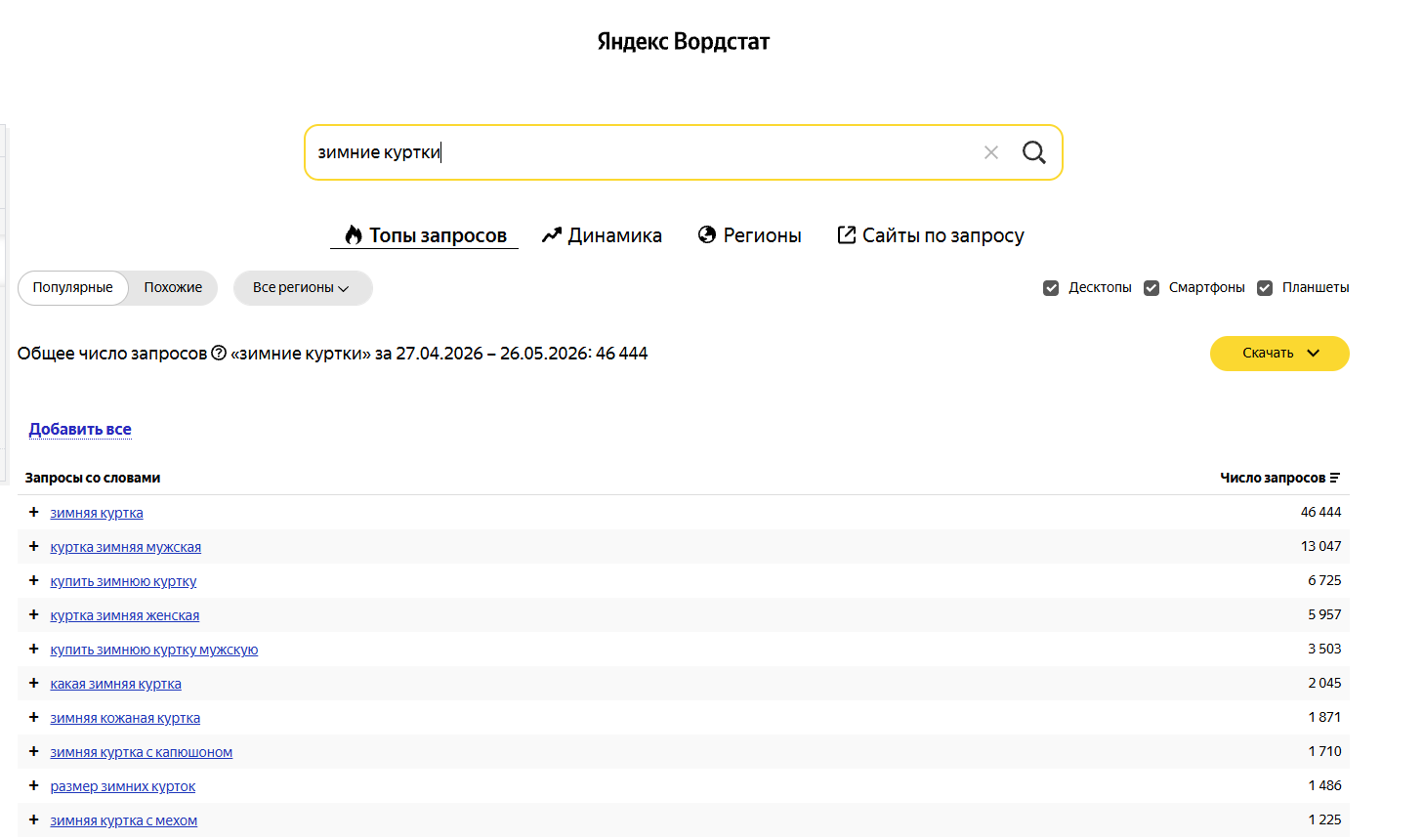Image resolution: width=1424 pixels, height=840 pixels.
Task: Click the request count 5 957
Action: coord(1325,614)
